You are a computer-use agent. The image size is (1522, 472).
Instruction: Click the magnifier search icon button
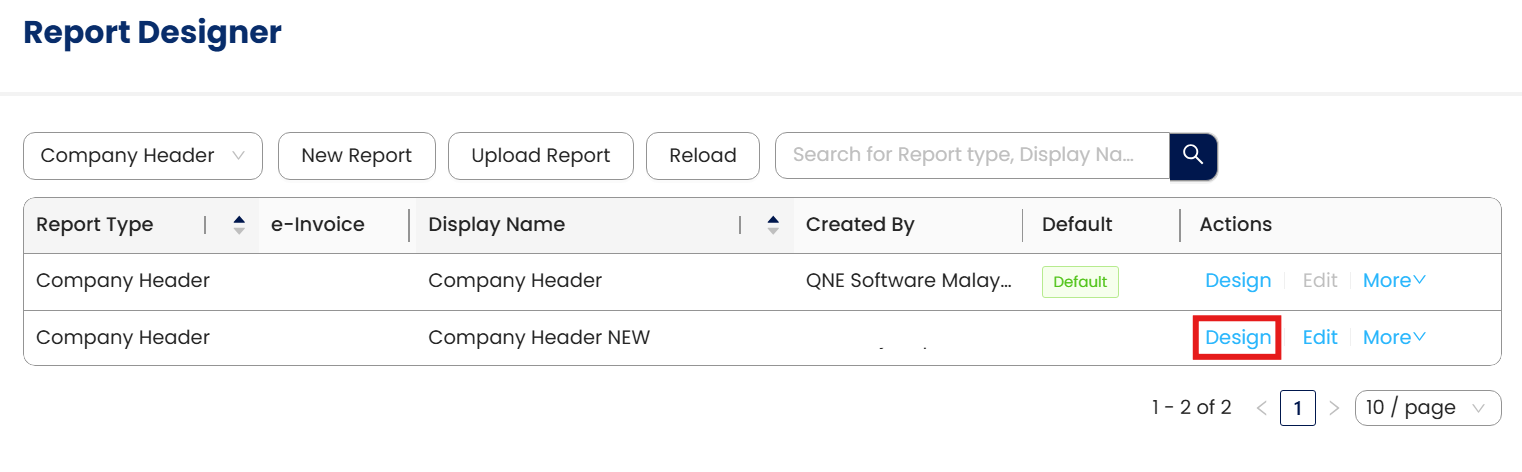point(1192,155)
